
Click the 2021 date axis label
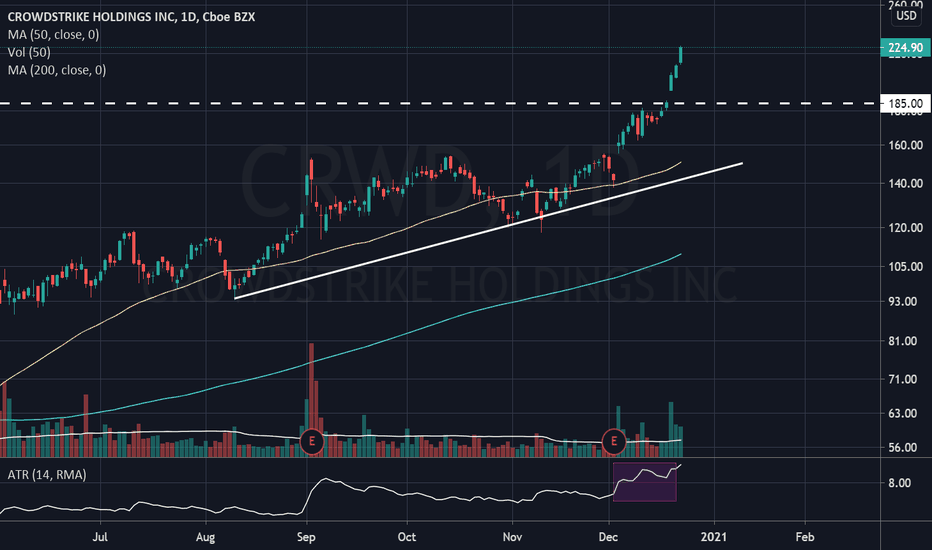tap(713, 537)
